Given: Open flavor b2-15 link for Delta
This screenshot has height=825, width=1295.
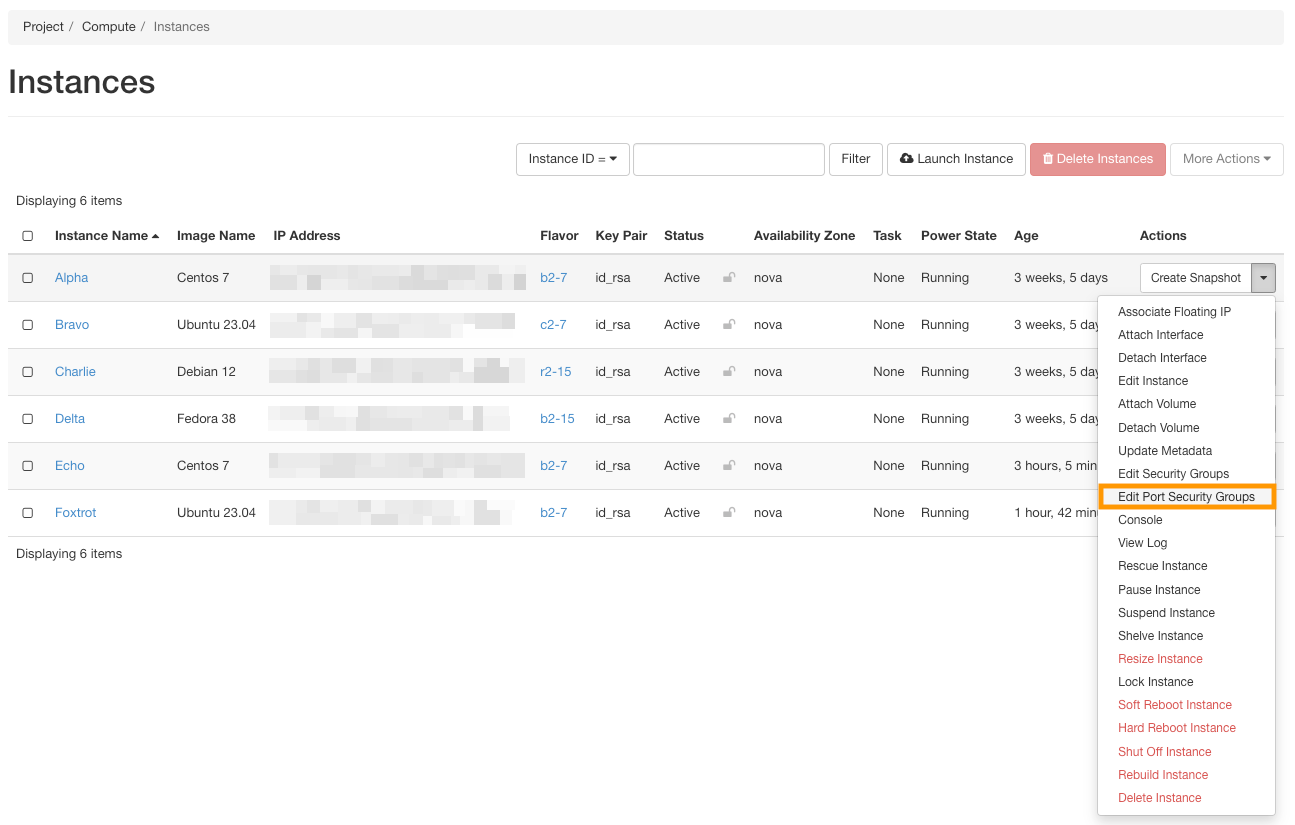Looking at the screenshot, I should pyautogui.click(x=557, y=419).
